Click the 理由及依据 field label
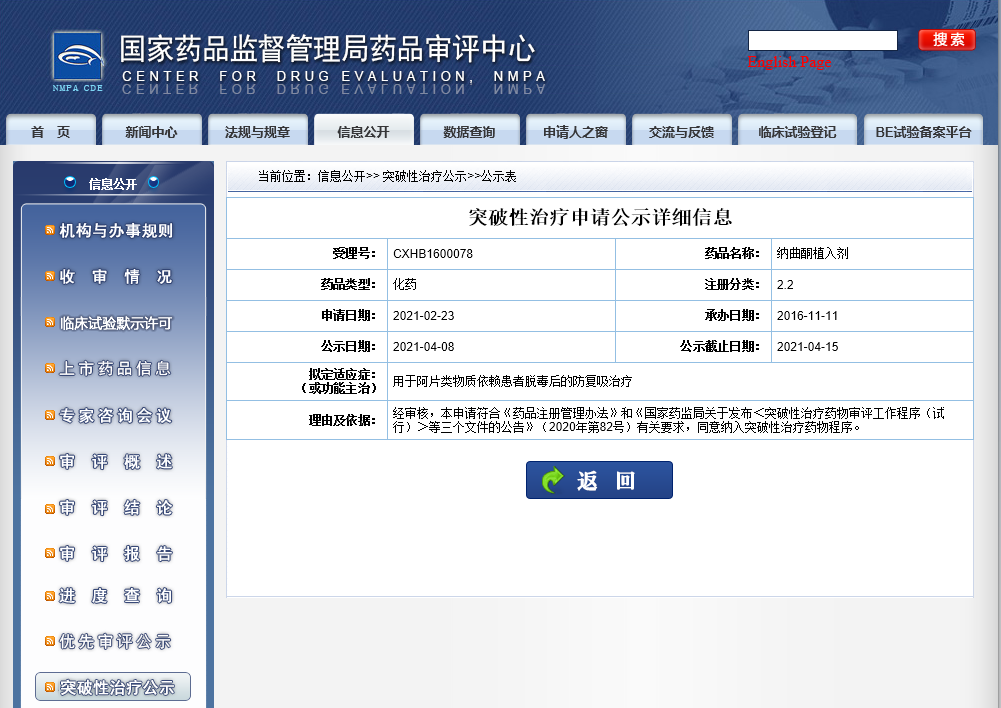1001x708 pixels. 342,420
